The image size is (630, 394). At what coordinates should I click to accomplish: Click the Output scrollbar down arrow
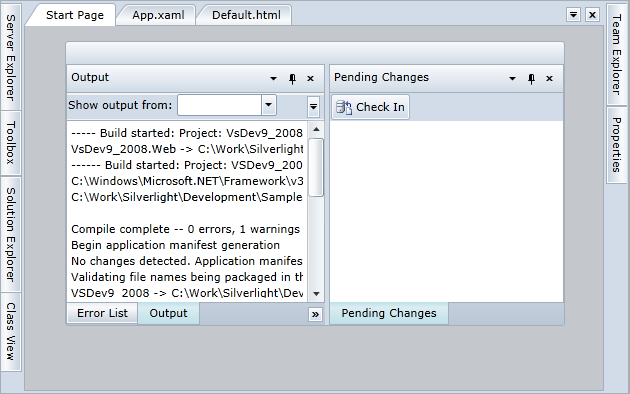point(316,294)
